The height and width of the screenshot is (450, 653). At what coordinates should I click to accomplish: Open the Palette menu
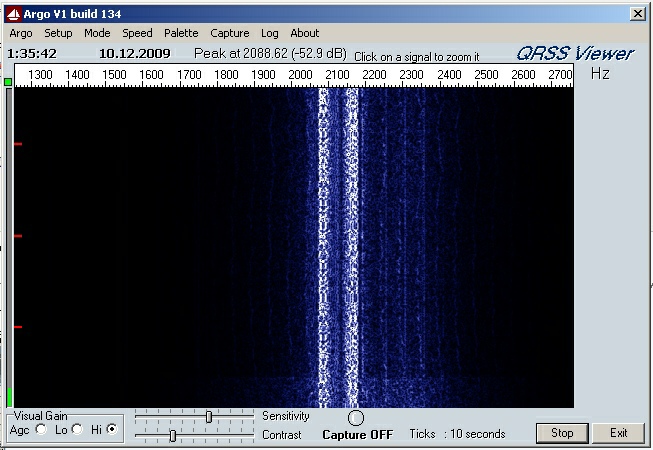pyautogui.click(x=181, y=33)
